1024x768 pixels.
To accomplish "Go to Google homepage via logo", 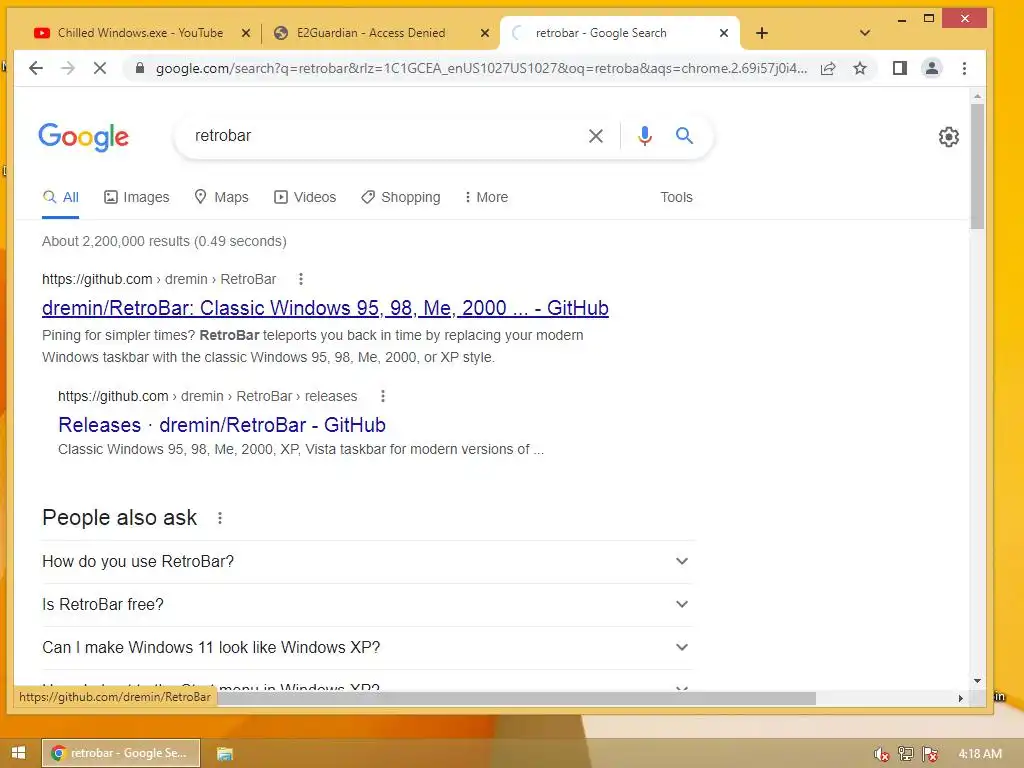I will tap(84, 137).
